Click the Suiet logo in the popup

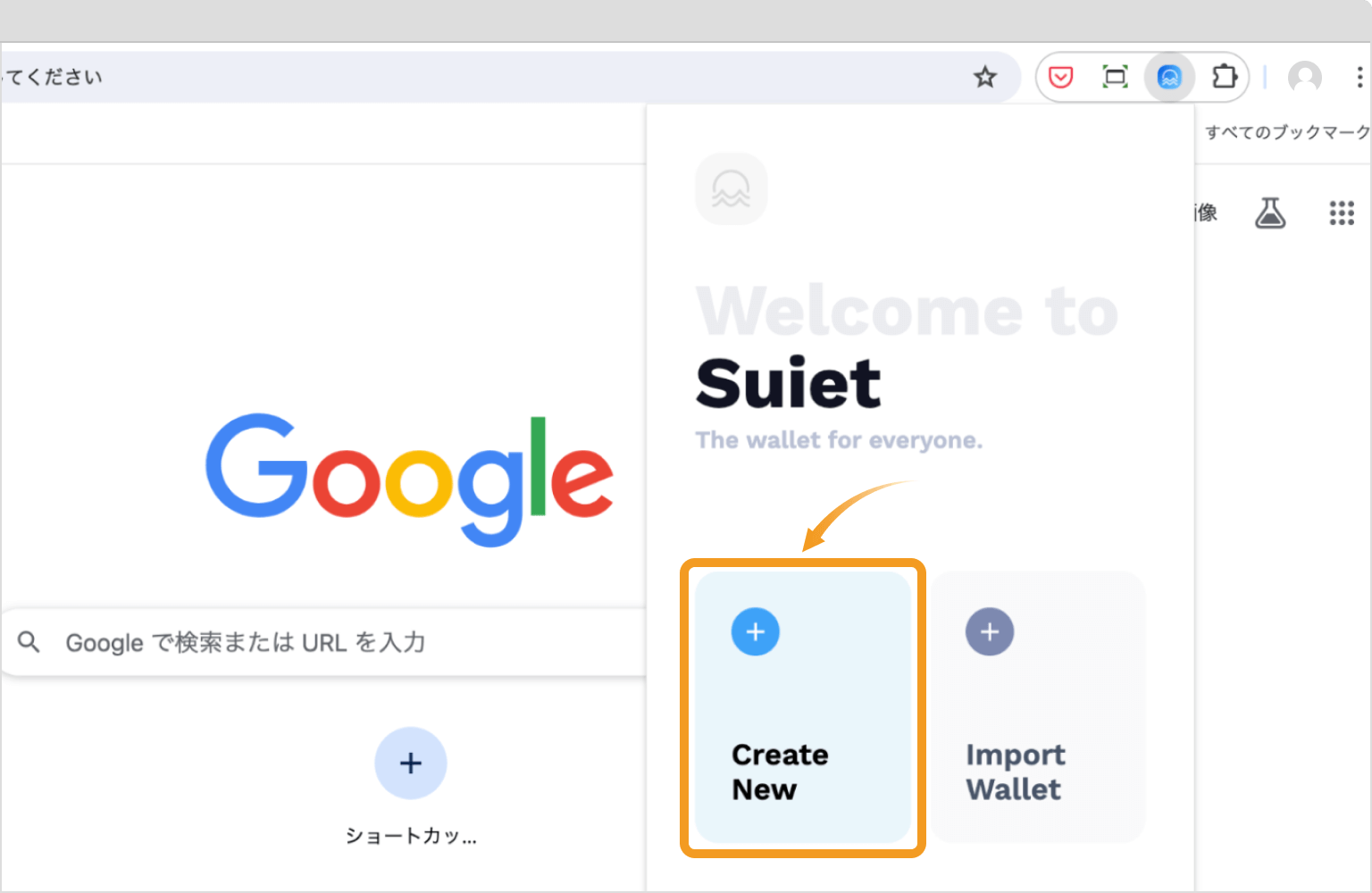(x=731, y=189)
